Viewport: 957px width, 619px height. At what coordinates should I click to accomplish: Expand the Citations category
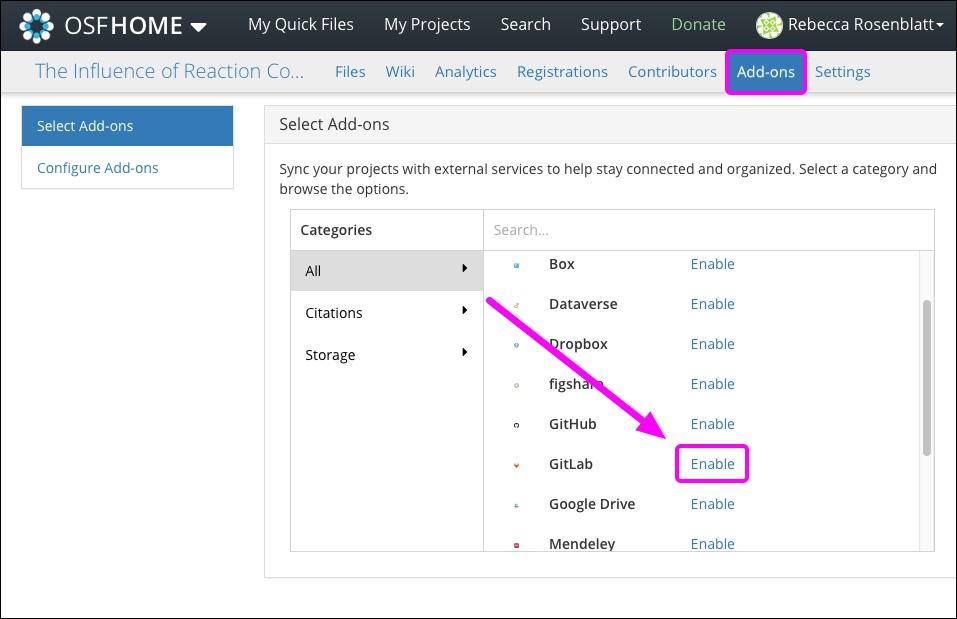[386, 312]
